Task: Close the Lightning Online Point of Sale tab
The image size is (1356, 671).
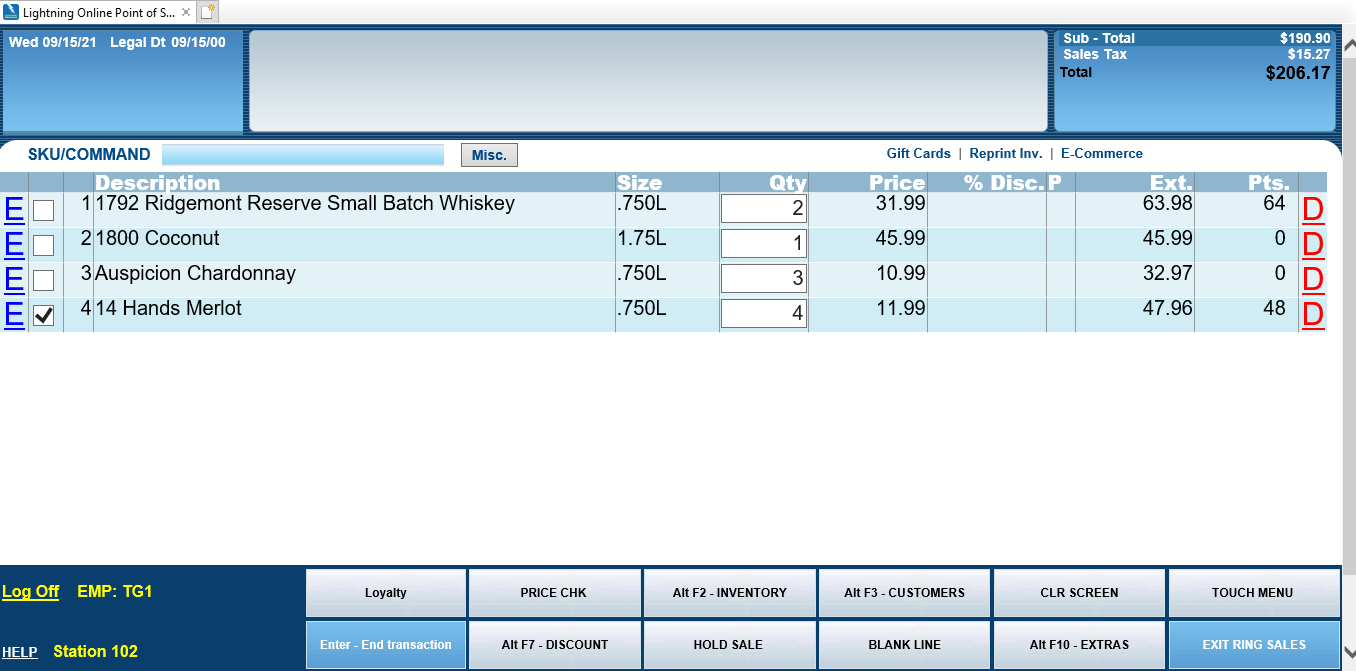Action: pyautogui.click(x=186, y=13)
